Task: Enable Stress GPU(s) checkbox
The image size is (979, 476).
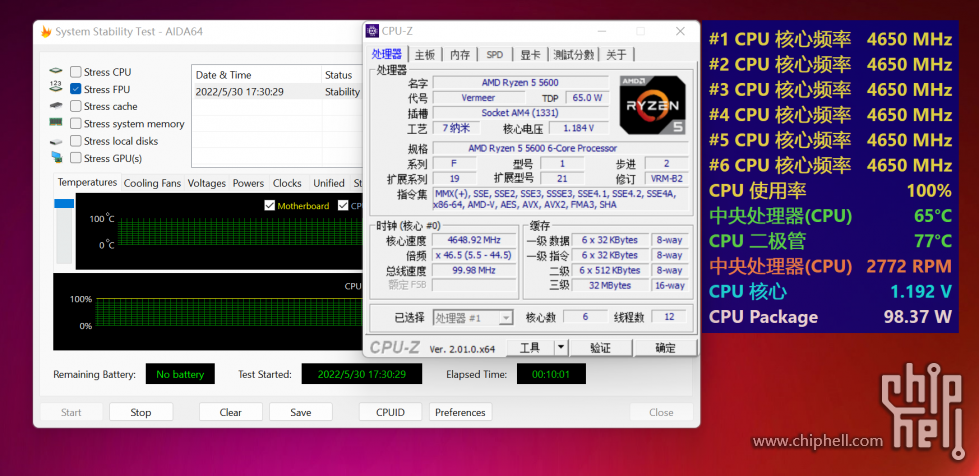Action: coord(76,158)
